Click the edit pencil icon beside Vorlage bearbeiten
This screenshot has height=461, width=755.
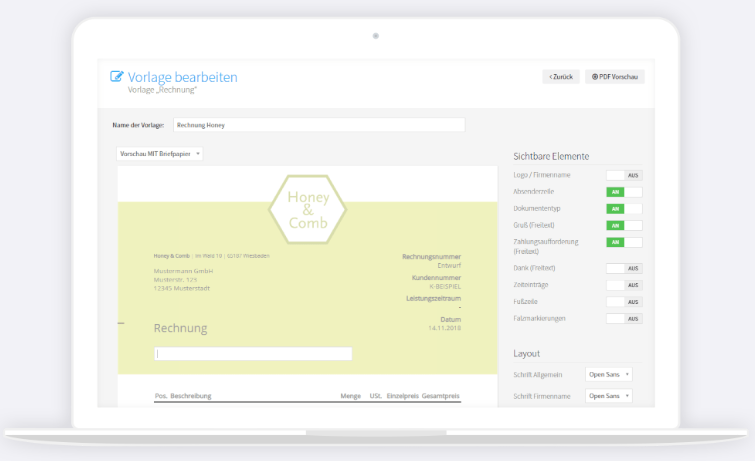tap(117, 76)
